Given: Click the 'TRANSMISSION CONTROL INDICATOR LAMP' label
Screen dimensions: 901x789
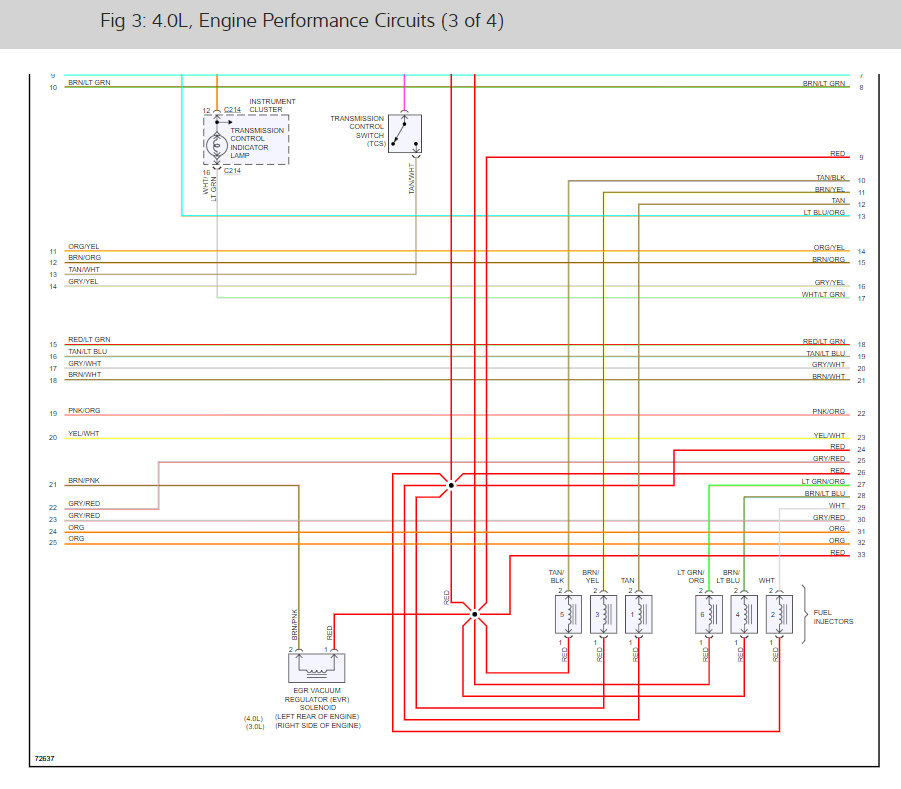Looking at the screenshot, I should (257, 143).
